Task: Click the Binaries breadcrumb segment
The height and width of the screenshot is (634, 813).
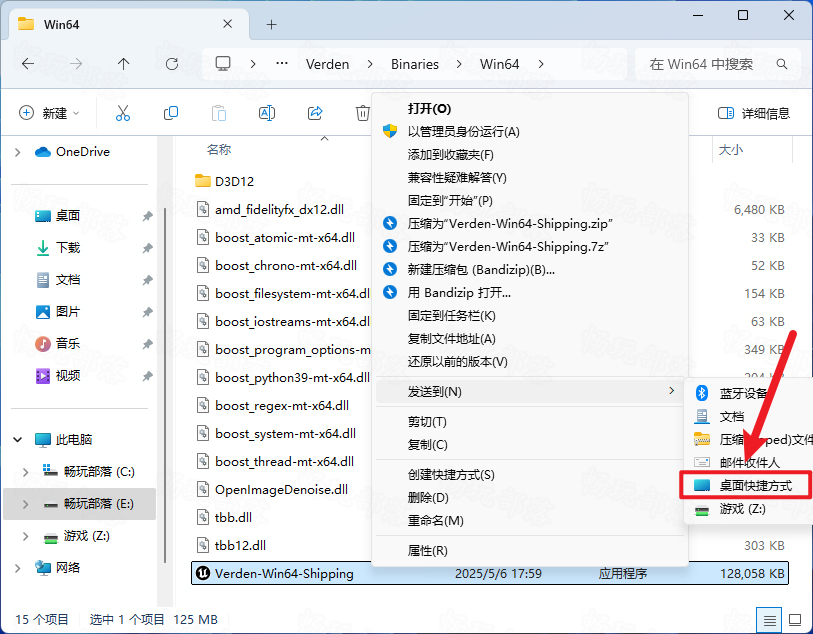Action: click(x=415, y=64)
